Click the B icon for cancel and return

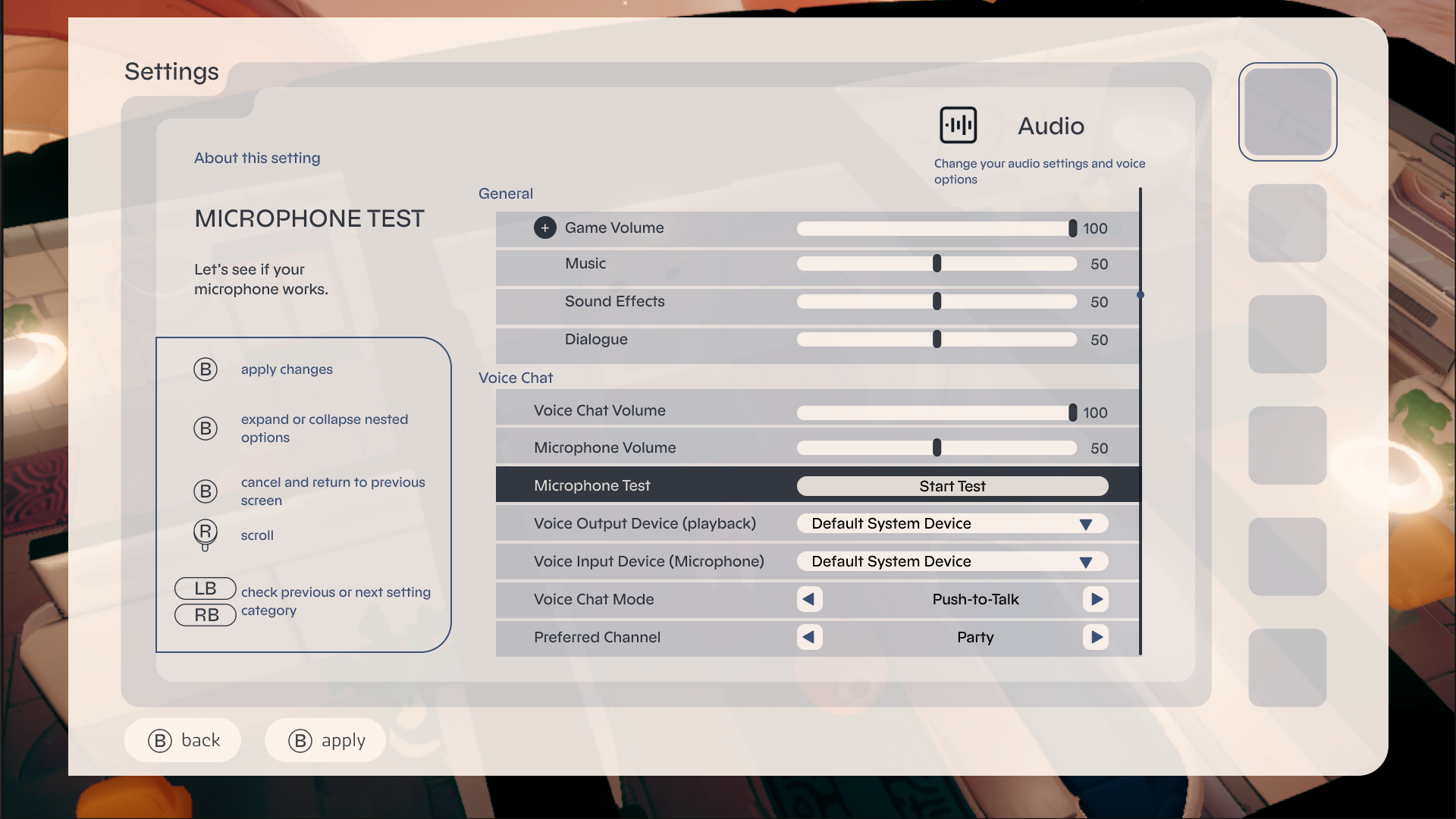coord(205,491)
